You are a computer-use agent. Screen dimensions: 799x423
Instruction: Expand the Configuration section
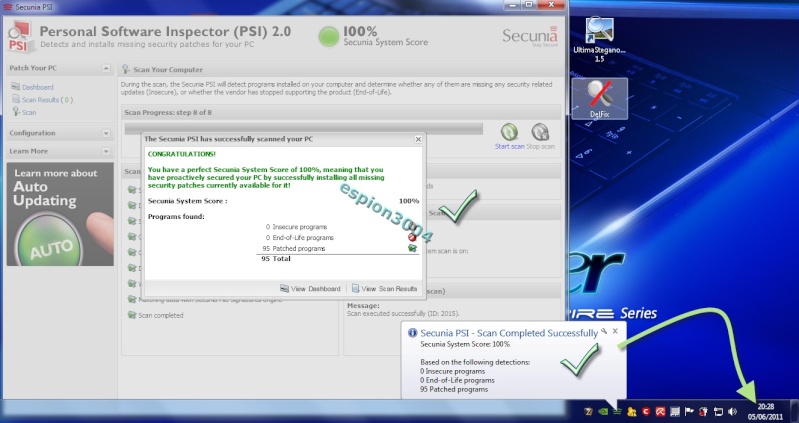coord(105,133)
